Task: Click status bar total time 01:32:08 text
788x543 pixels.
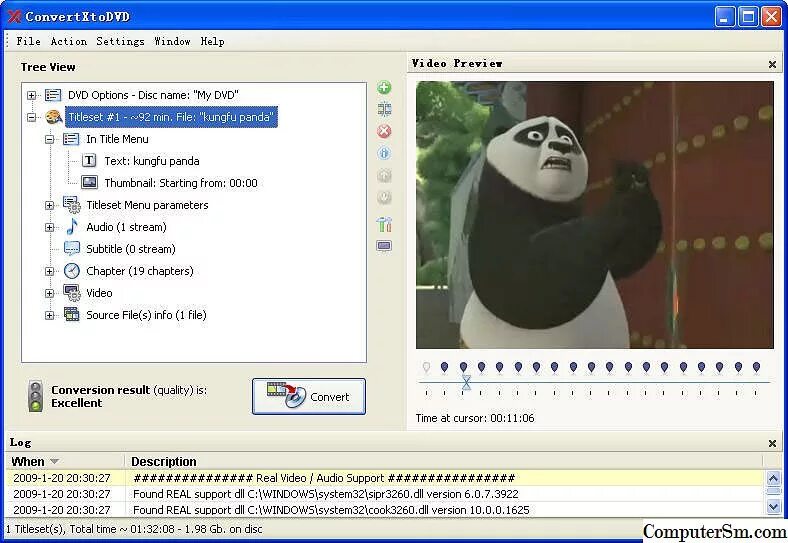Action: (133, 529)
